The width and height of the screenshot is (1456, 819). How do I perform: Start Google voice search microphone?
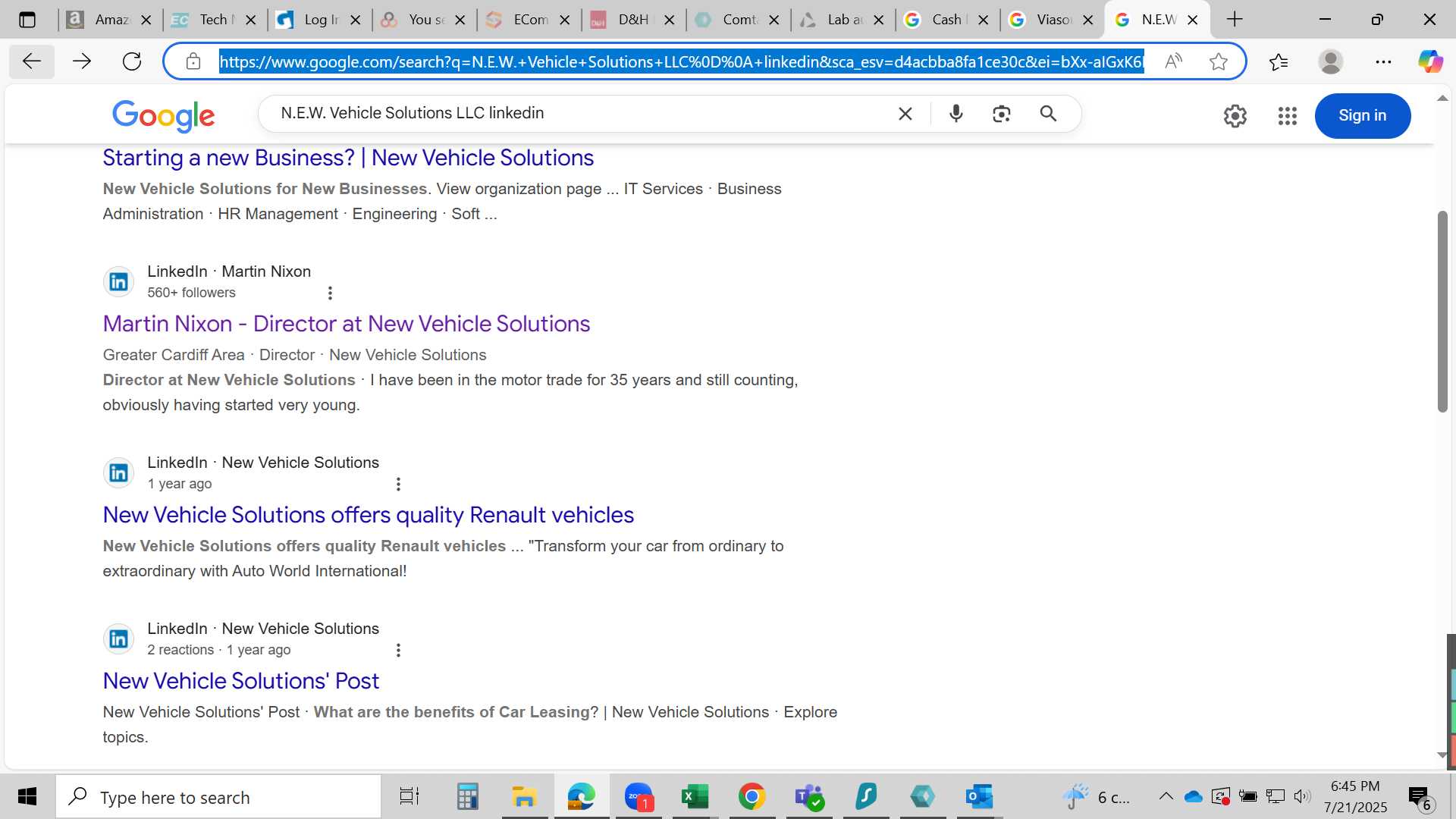pyautogui.click(x=956, y=114)
